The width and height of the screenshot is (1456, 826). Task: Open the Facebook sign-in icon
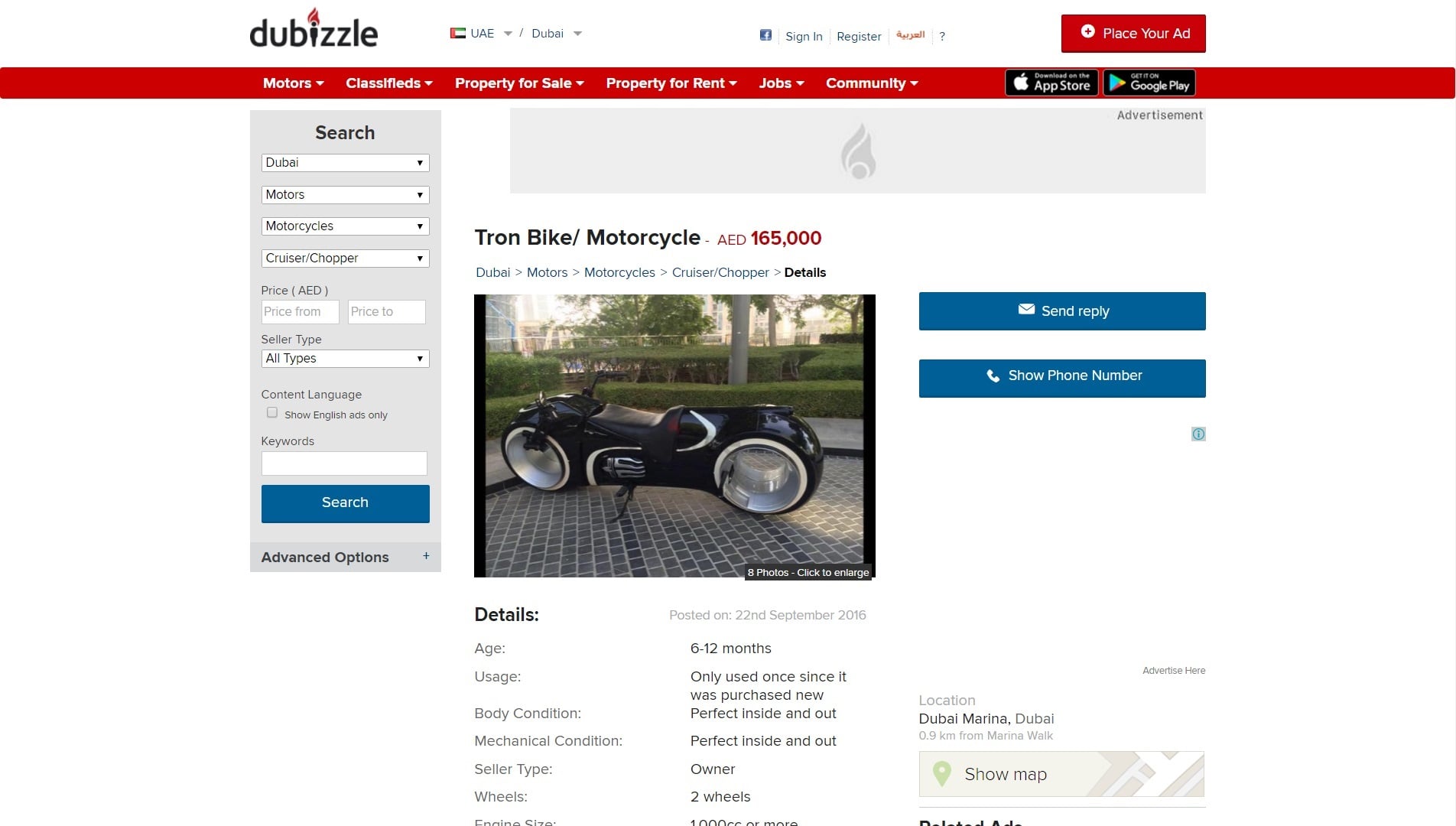(765, 35)
